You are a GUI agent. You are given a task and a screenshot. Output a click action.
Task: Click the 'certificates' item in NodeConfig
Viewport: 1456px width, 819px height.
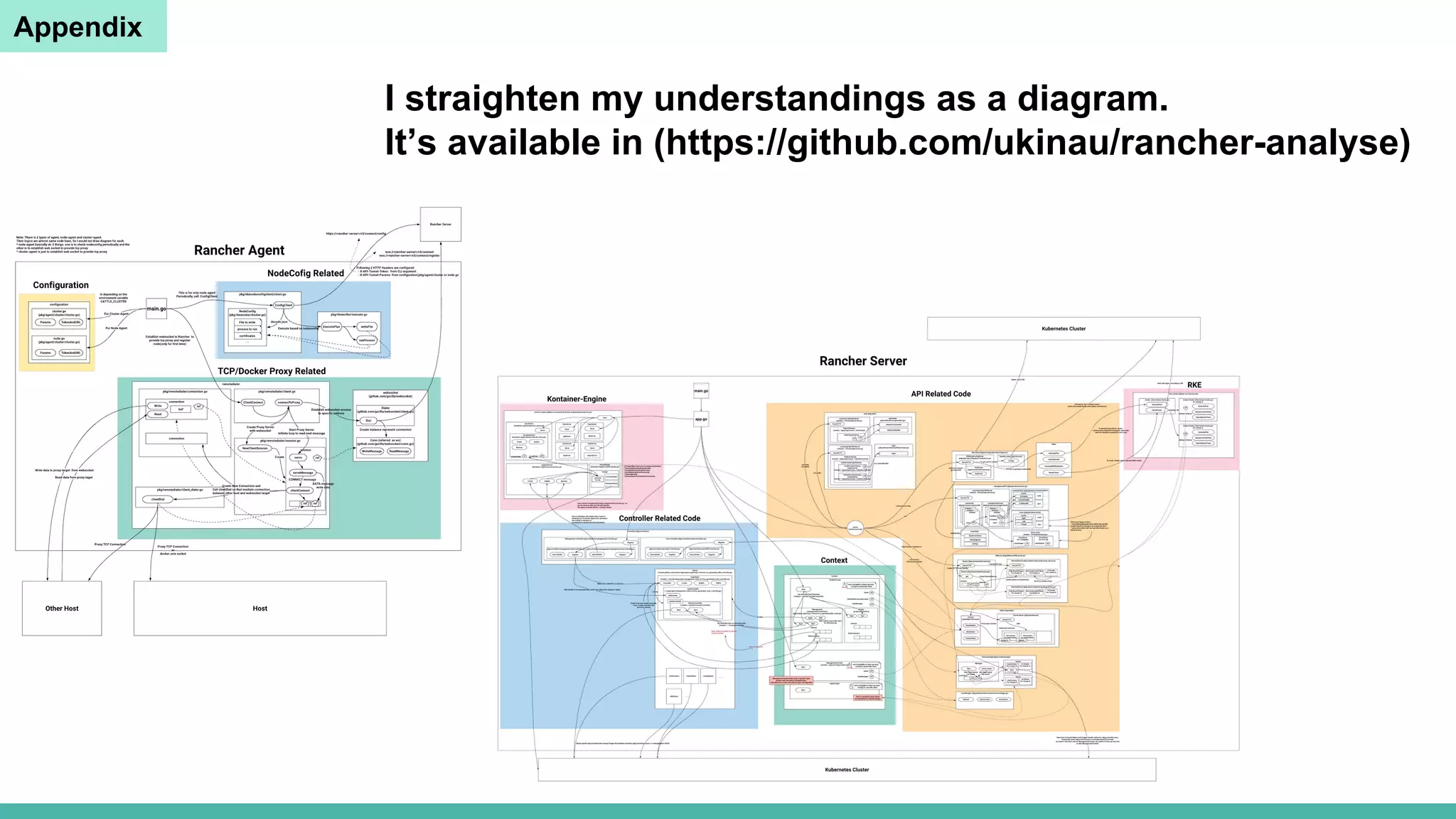click(247, 336)
